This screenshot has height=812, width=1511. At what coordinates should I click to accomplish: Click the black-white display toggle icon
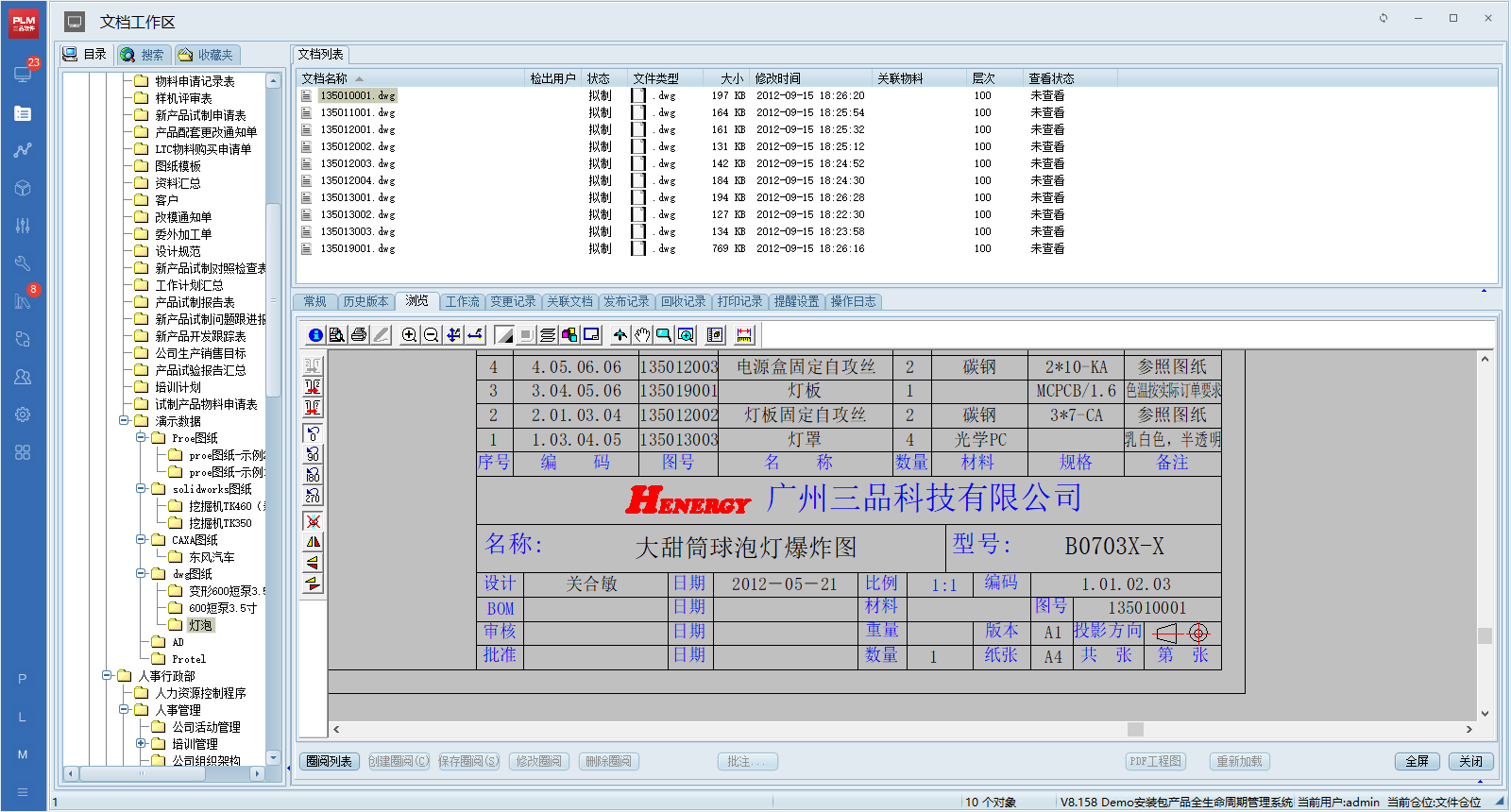[504, 334]
